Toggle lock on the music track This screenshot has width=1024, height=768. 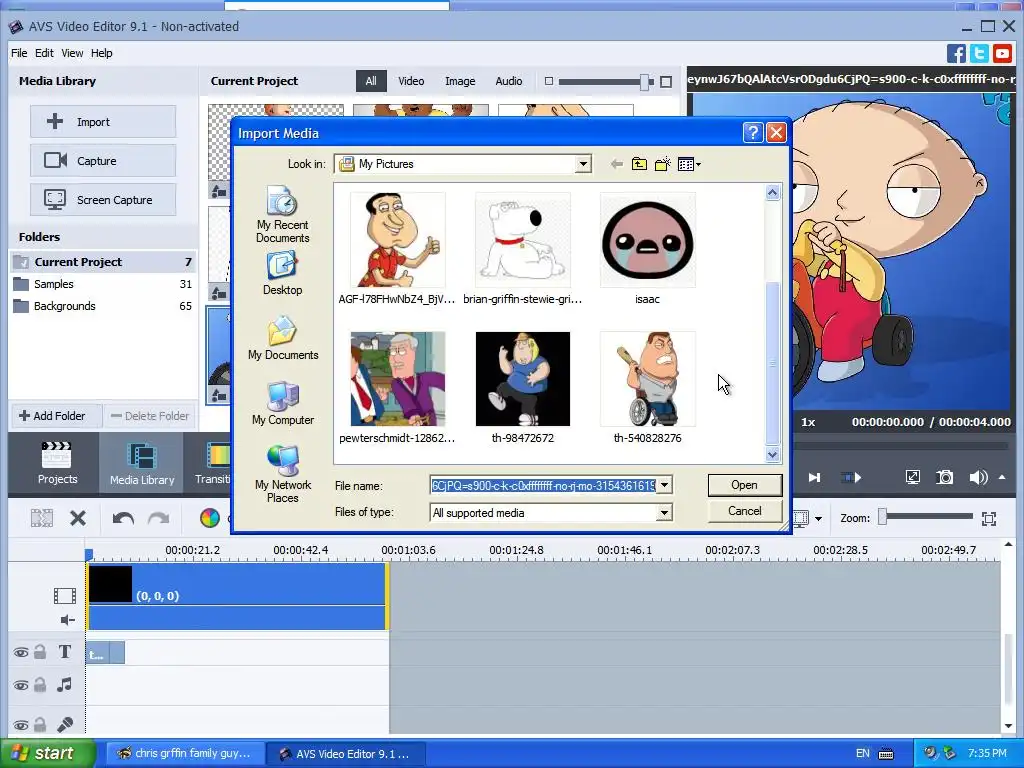coord(40,684)
